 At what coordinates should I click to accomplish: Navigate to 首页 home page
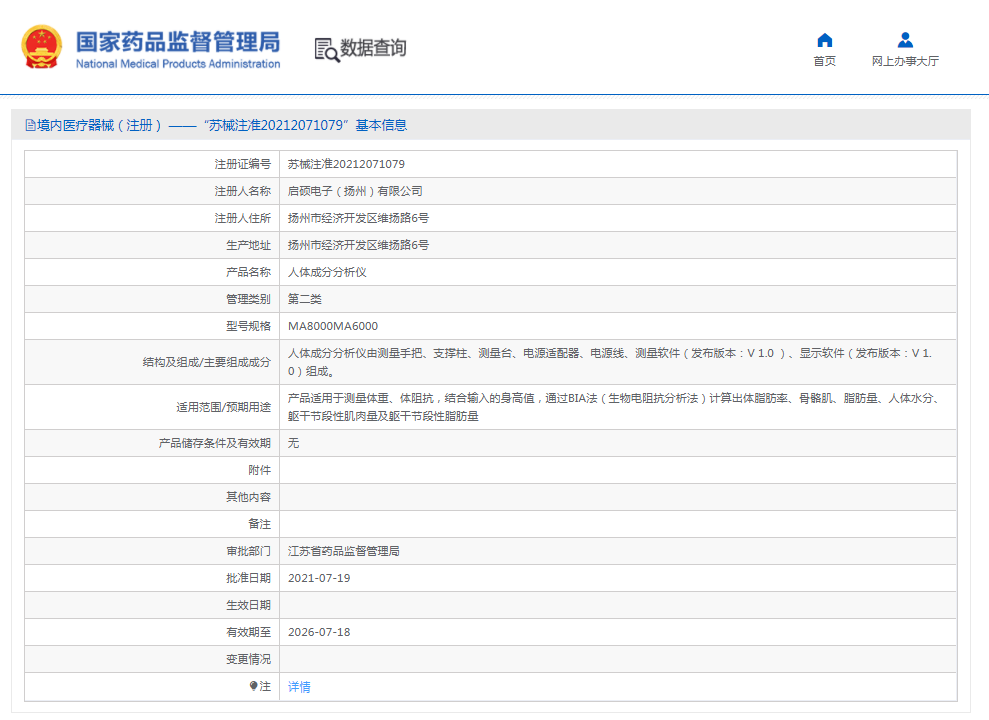[x=823, y=60]
